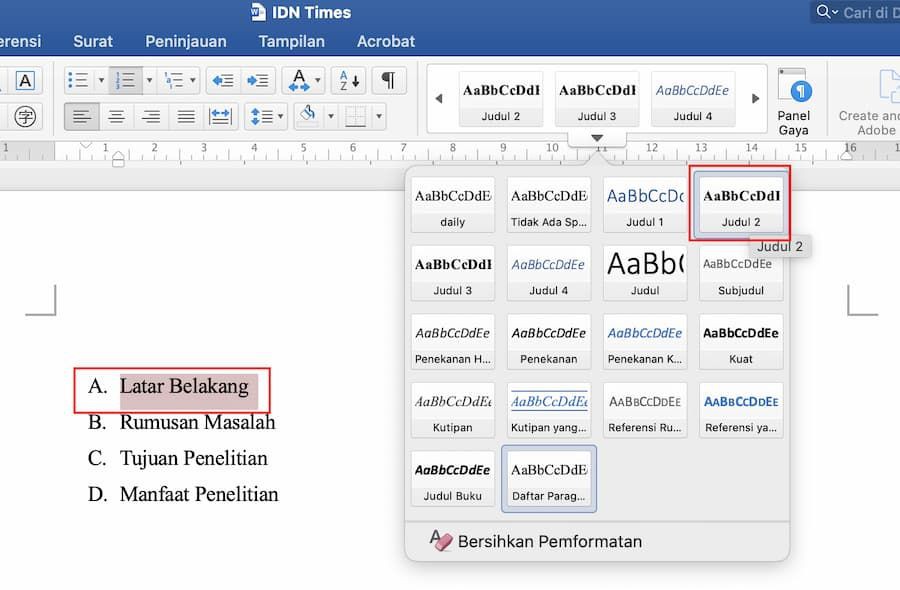Click the Sort A-Z icon
Screen dimensions: 900x590
click(x=348, y=80)
